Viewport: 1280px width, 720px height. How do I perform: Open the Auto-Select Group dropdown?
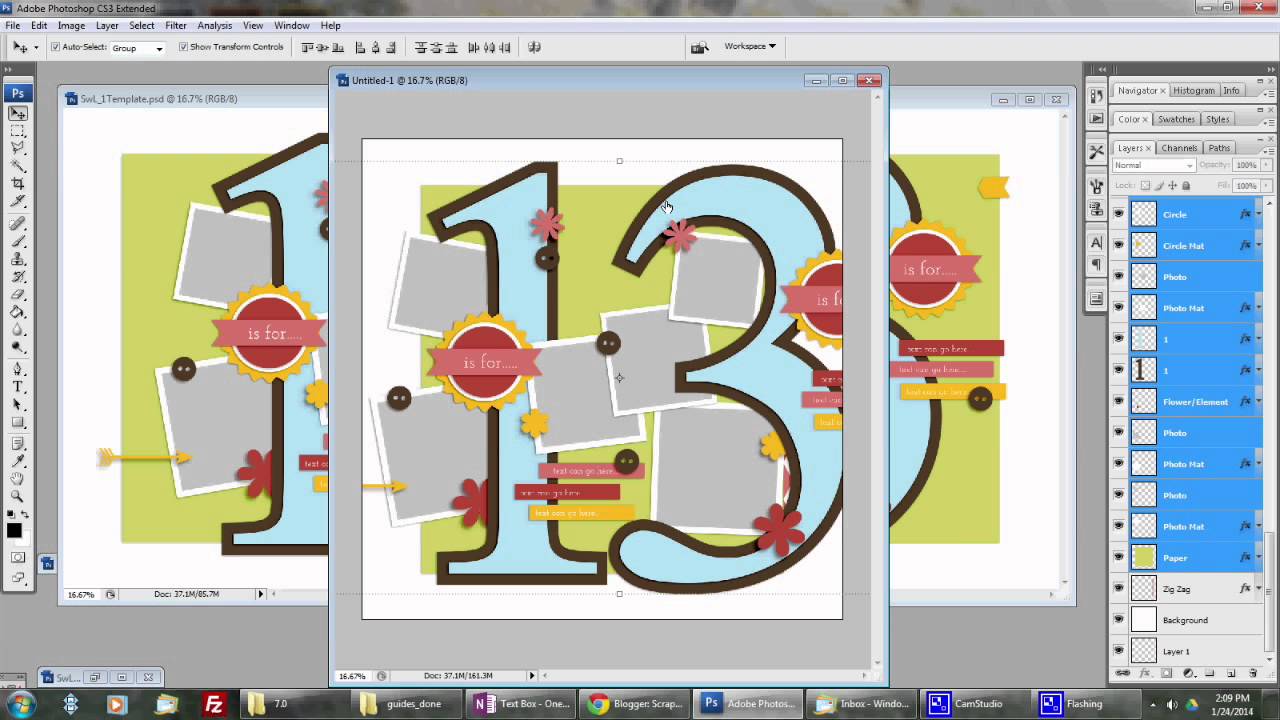pyautogui.click(x=138, y=48)
